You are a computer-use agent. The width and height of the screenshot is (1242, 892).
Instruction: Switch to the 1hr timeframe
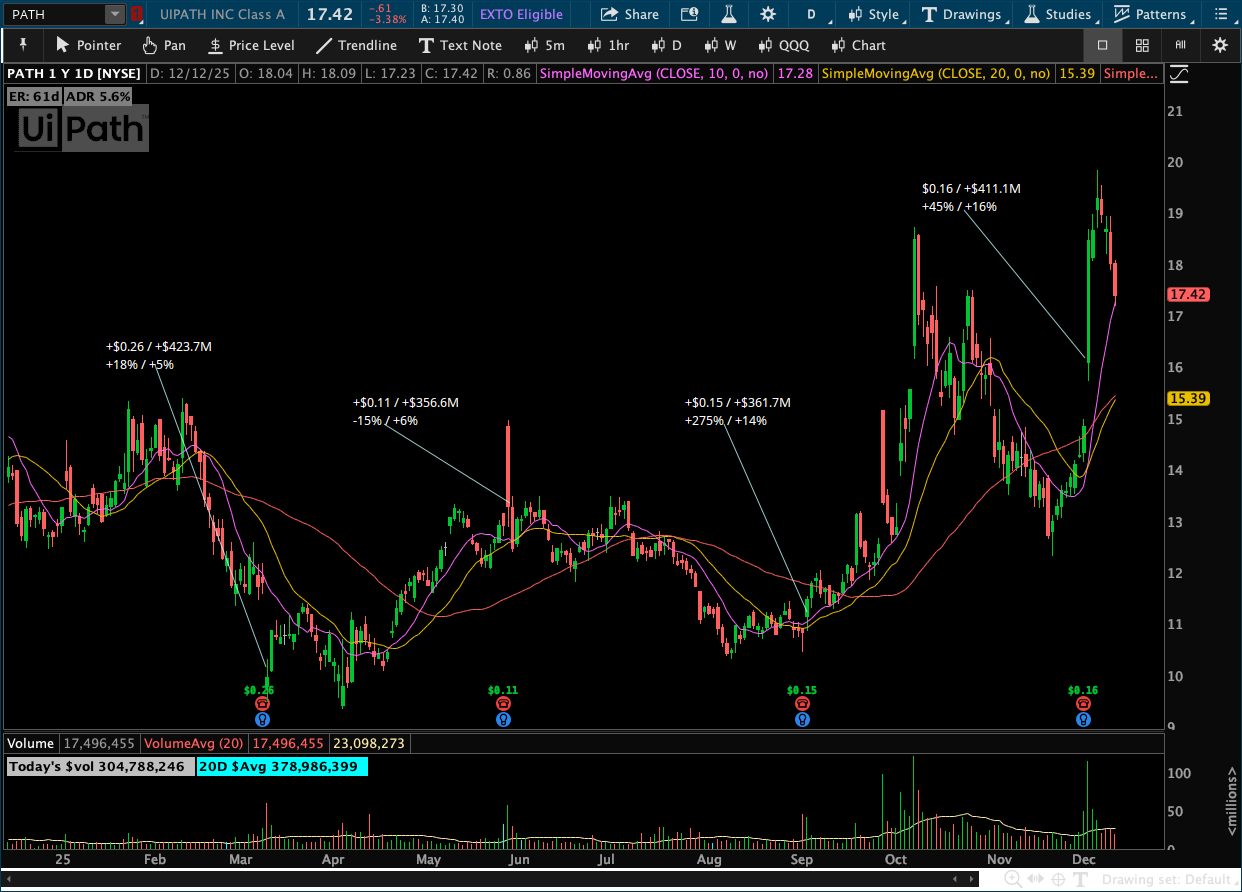[609, 45]
